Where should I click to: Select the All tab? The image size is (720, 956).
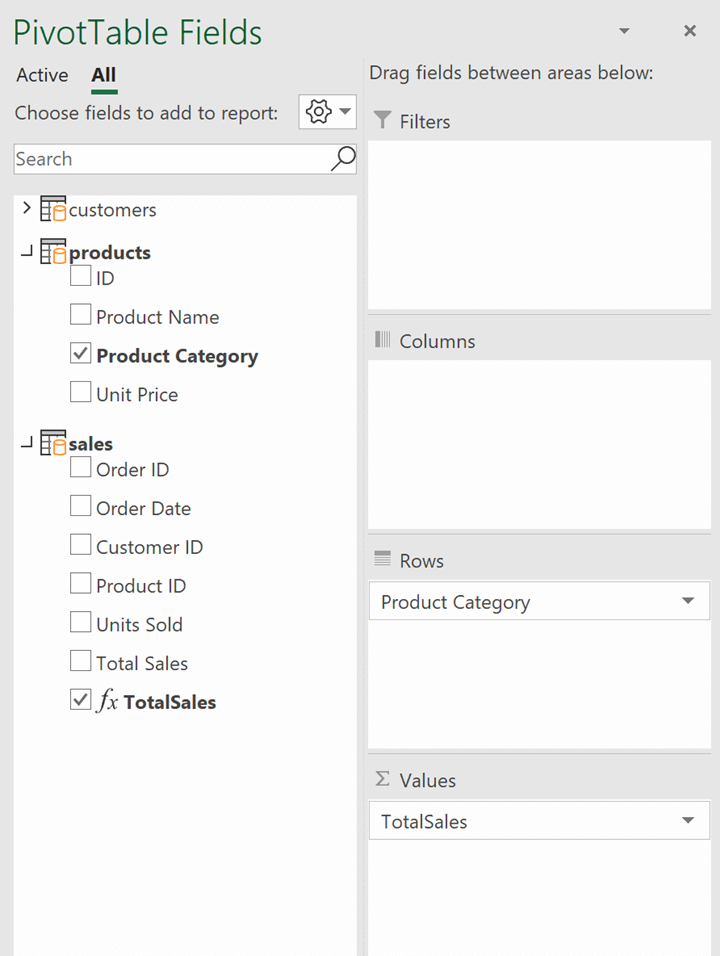pyautogui.click(x=103, y=75)
